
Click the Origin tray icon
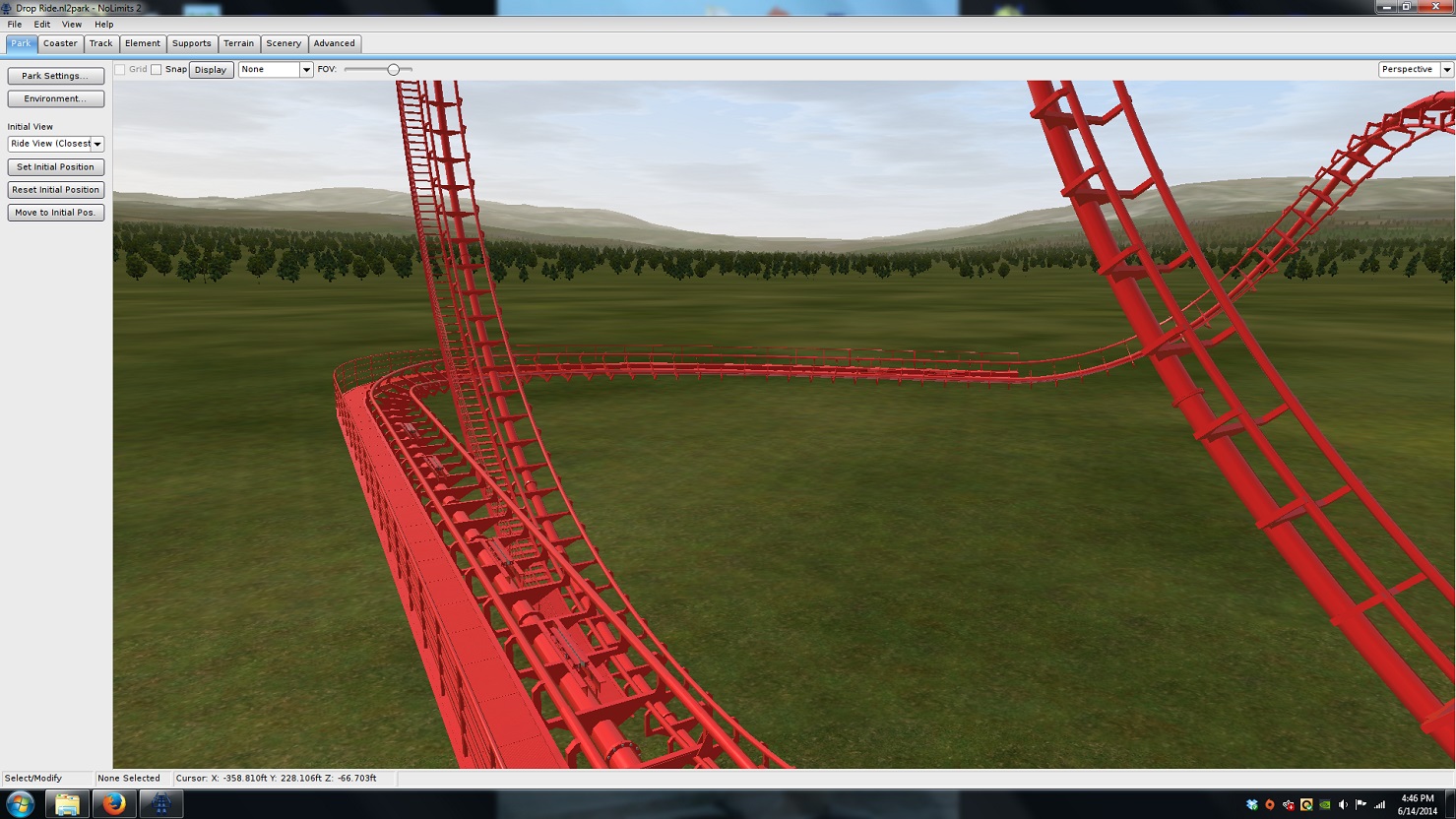pos(1270,804)
